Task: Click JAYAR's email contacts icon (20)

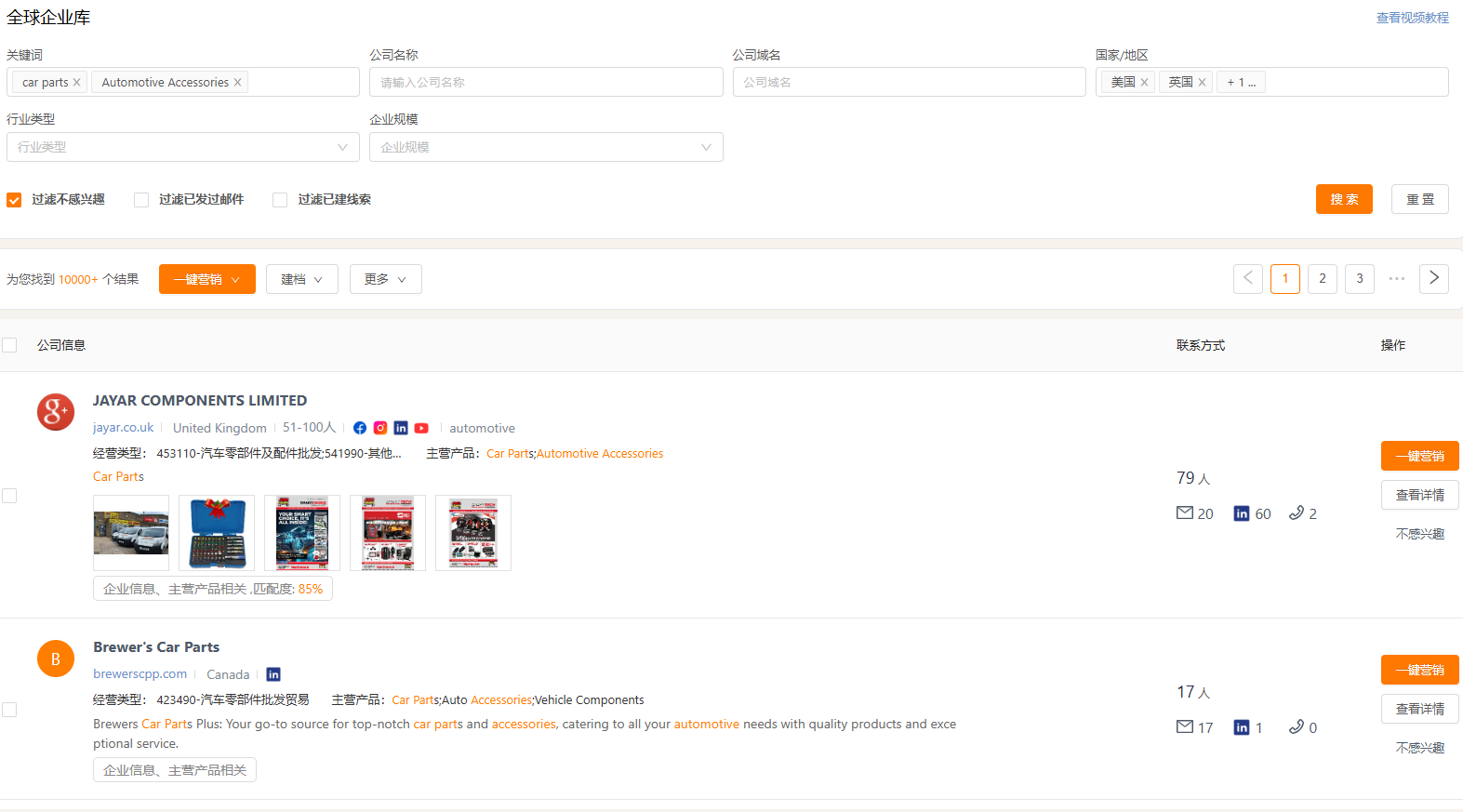Action: click(1185, 512)
